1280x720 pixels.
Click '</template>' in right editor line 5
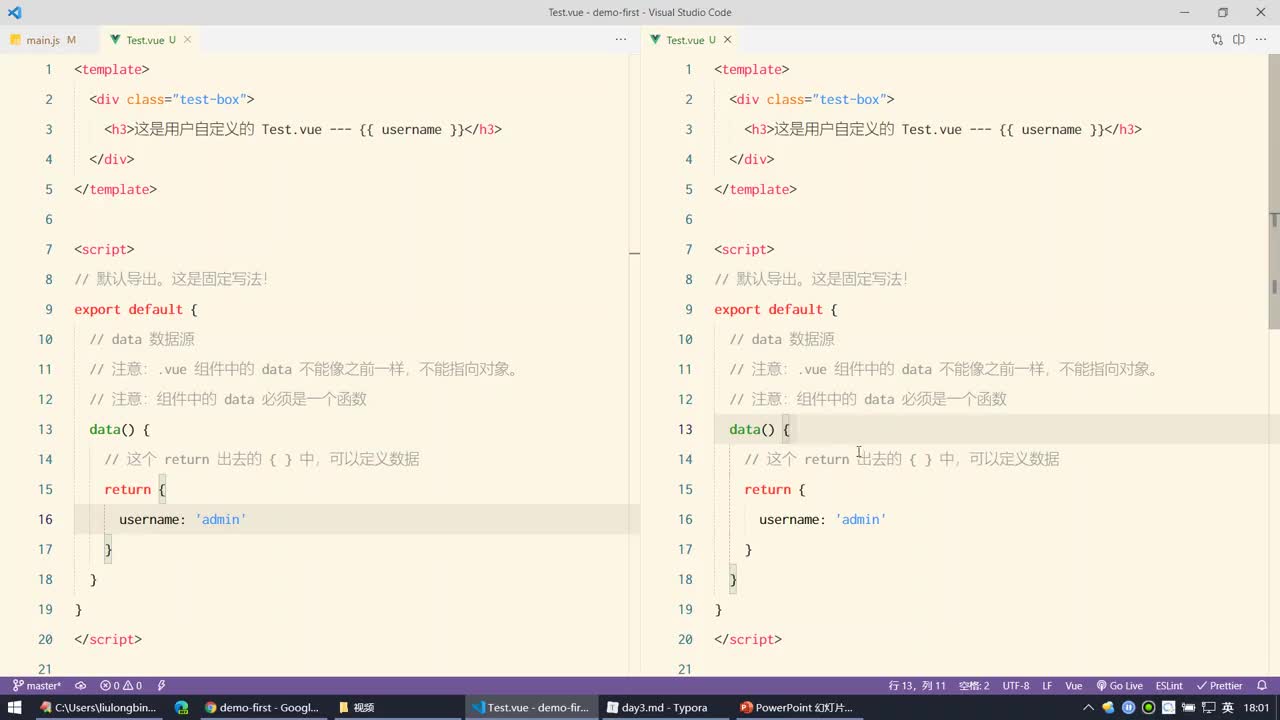tap(755, 189)
